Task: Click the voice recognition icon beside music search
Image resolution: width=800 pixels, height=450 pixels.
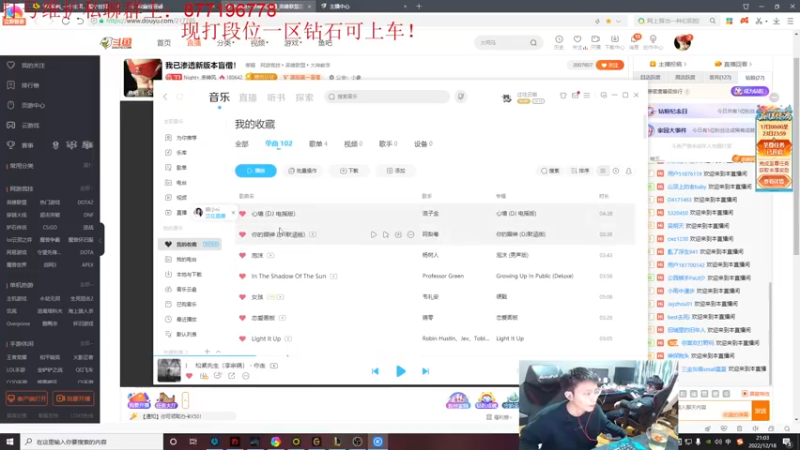Action: pos(461,96)
